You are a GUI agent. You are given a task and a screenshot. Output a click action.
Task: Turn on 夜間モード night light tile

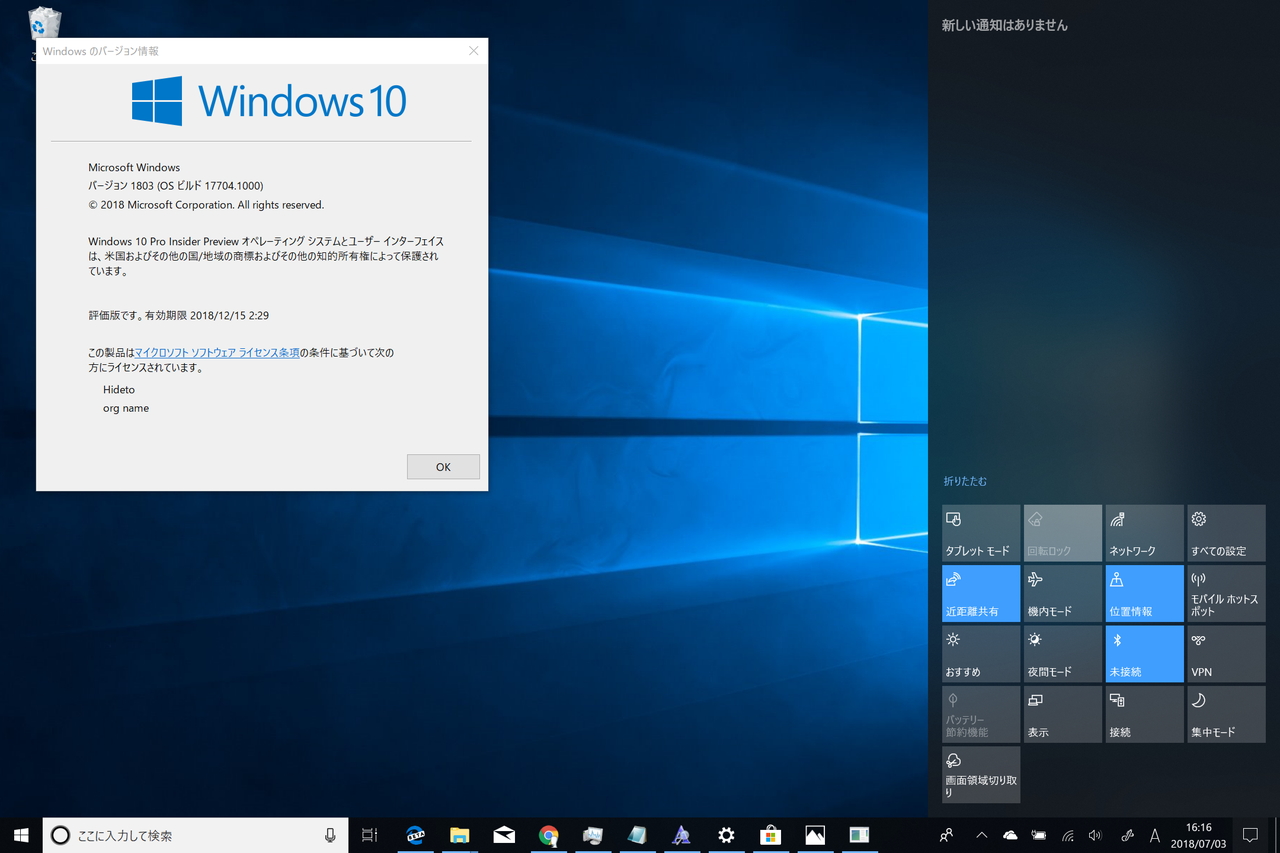(1062, 654)
